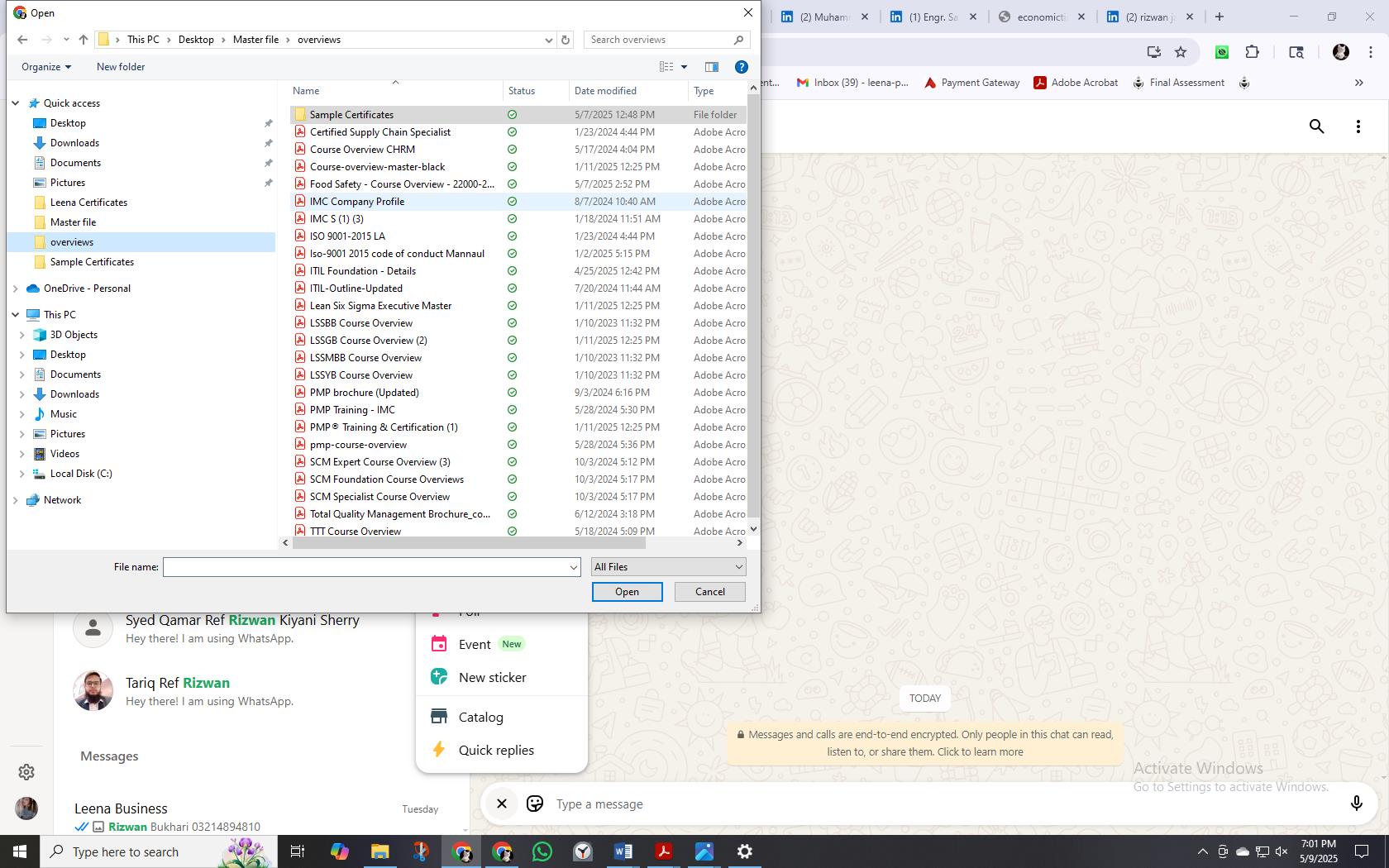Screen dimensions: 1389x868
Task: Open WhatsApp chat three-dot menu
Action: [1358, 126]
